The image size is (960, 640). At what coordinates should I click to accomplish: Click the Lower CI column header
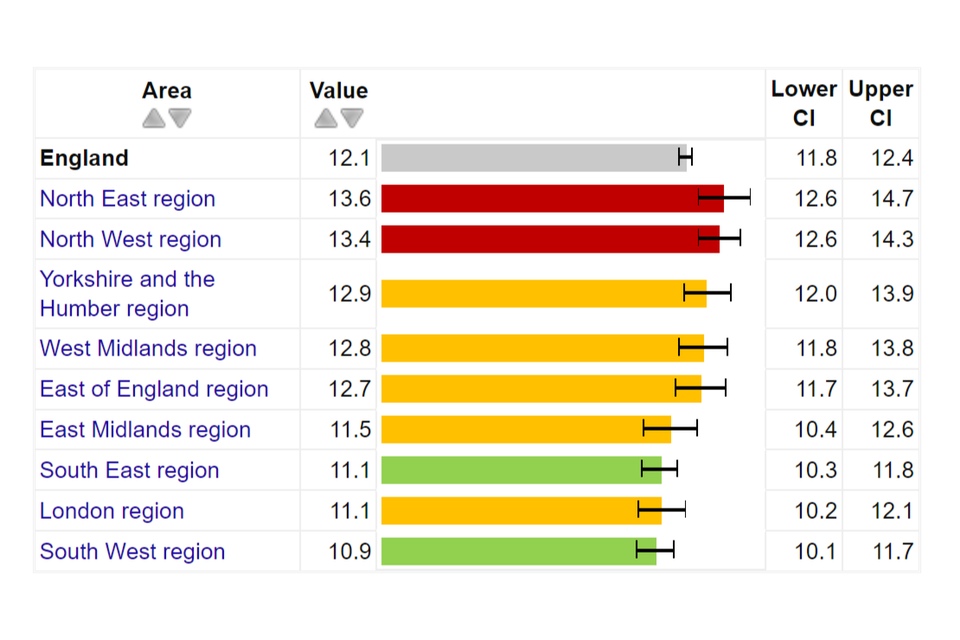click(x=804, y=103)
